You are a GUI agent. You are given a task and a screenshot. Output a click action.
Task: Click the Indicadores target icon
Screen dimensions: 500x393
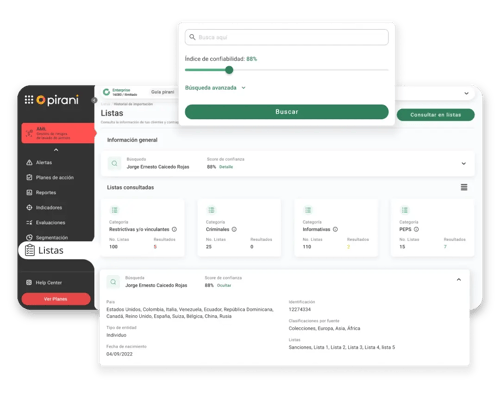(x=29, y=207)
